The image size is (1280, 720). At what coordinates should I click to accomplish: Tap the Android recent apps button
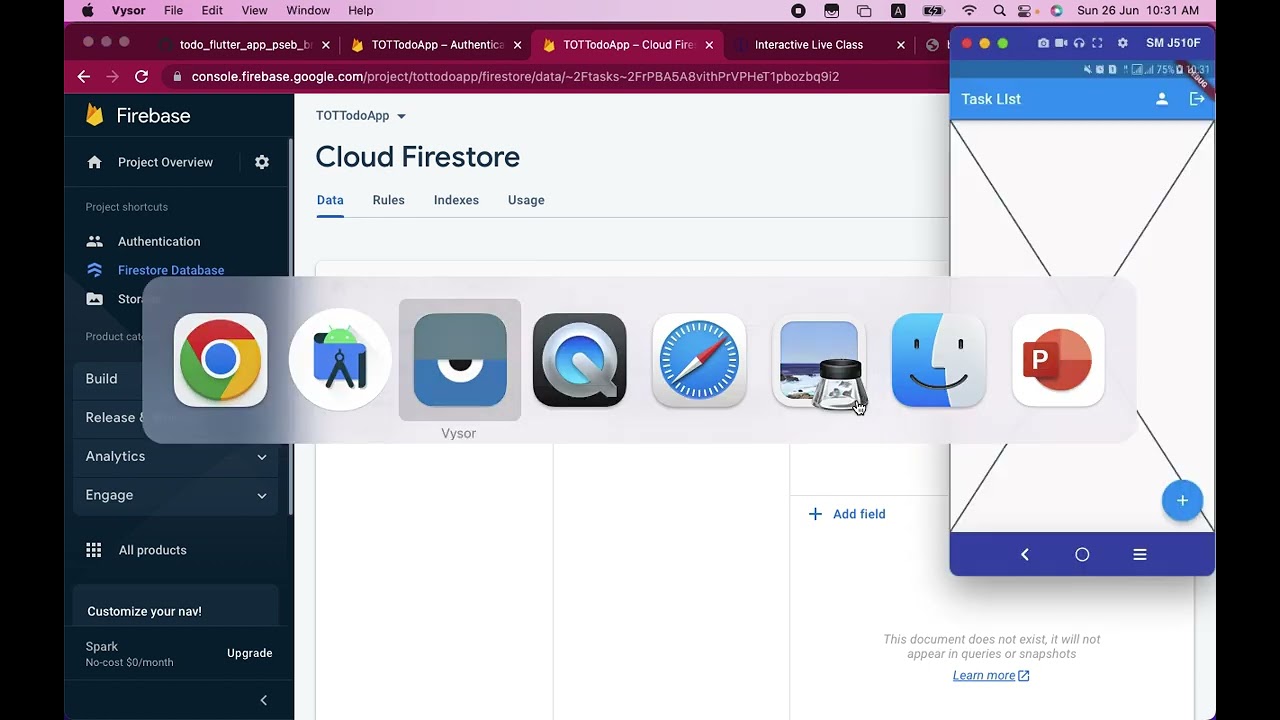tap(1139, 554)
